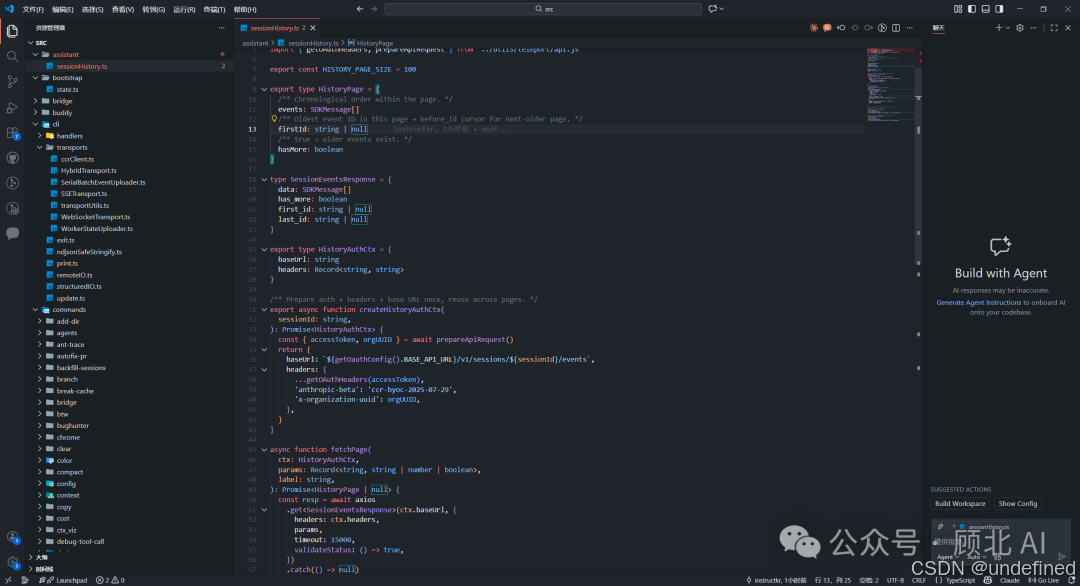The image size is (1080, 586).
Task: Open the Auto model dropdown in chat
Action: (x=975, y=556)
